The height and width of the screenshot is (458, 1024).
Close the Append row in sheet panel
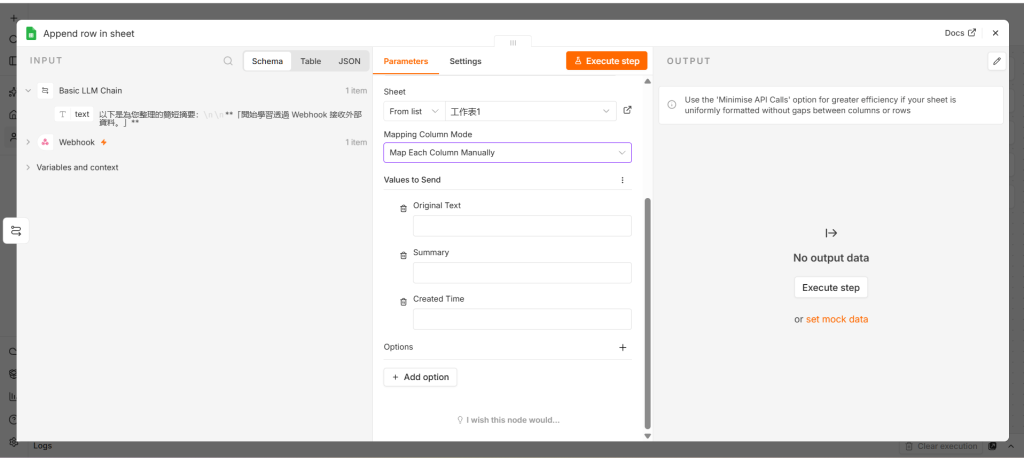(x=995, y=33)
